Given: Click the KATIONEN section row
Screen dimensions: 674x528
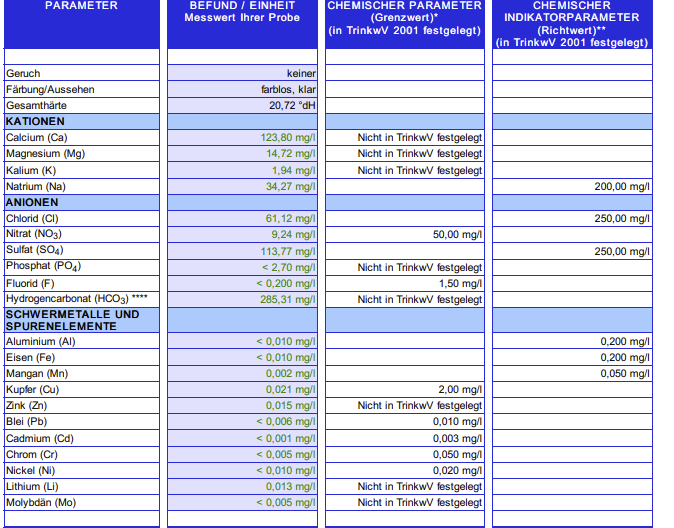Looking at the screenshot, I should tap(81, 121).
